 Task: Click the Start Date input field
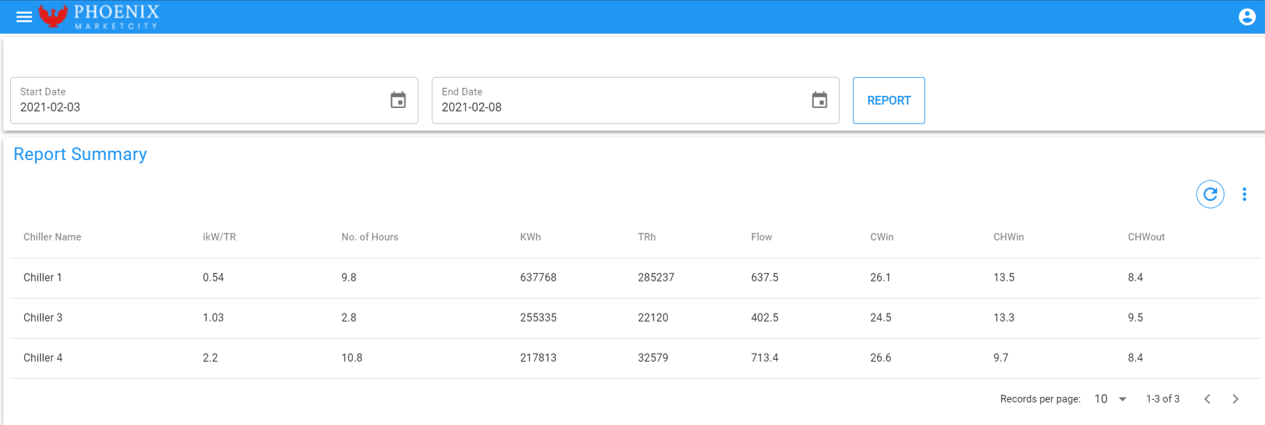(x=214, y=100)
